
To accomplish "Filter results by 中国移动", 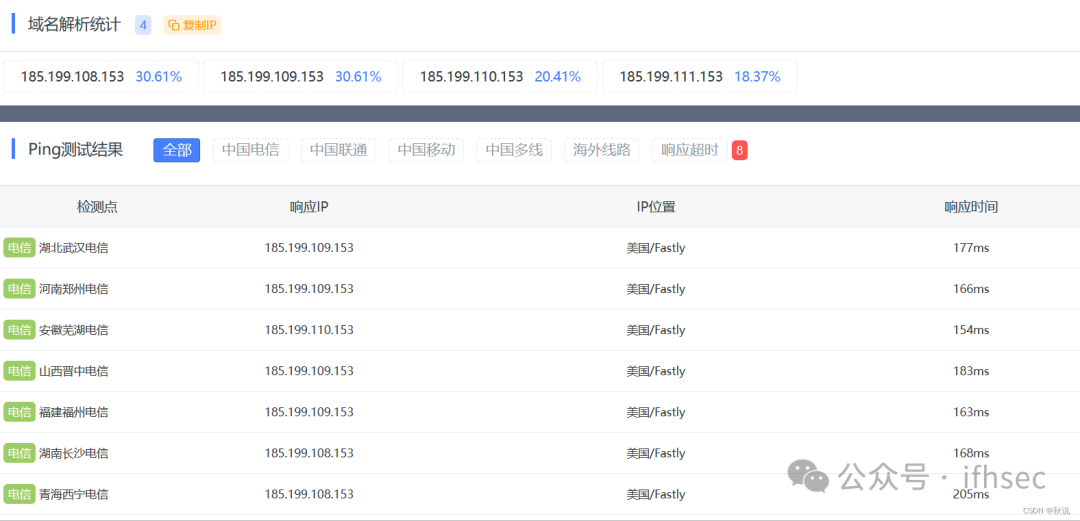I will (x=426, y=150).
